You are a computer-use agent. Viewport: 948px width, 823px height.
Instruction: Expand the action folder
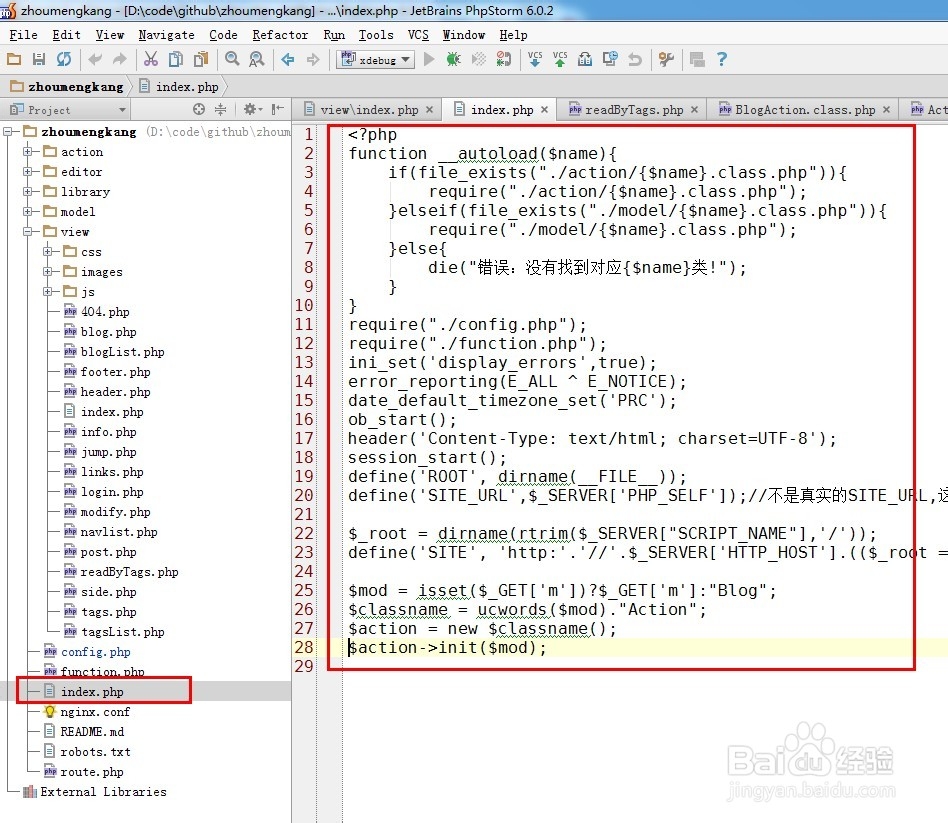[28, 152]
